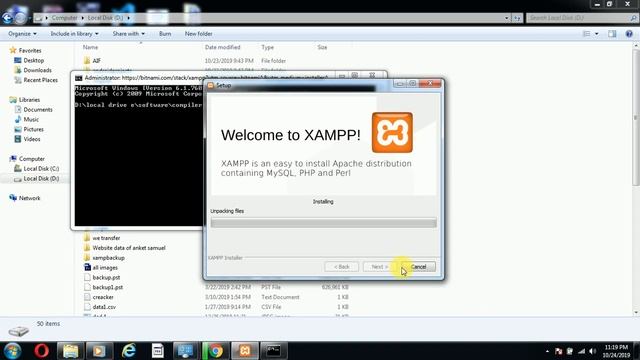Select Website data of anket samuel folder
Image resolution: width=640 pixels, height=360 pixels.
[x=129, y=248]
